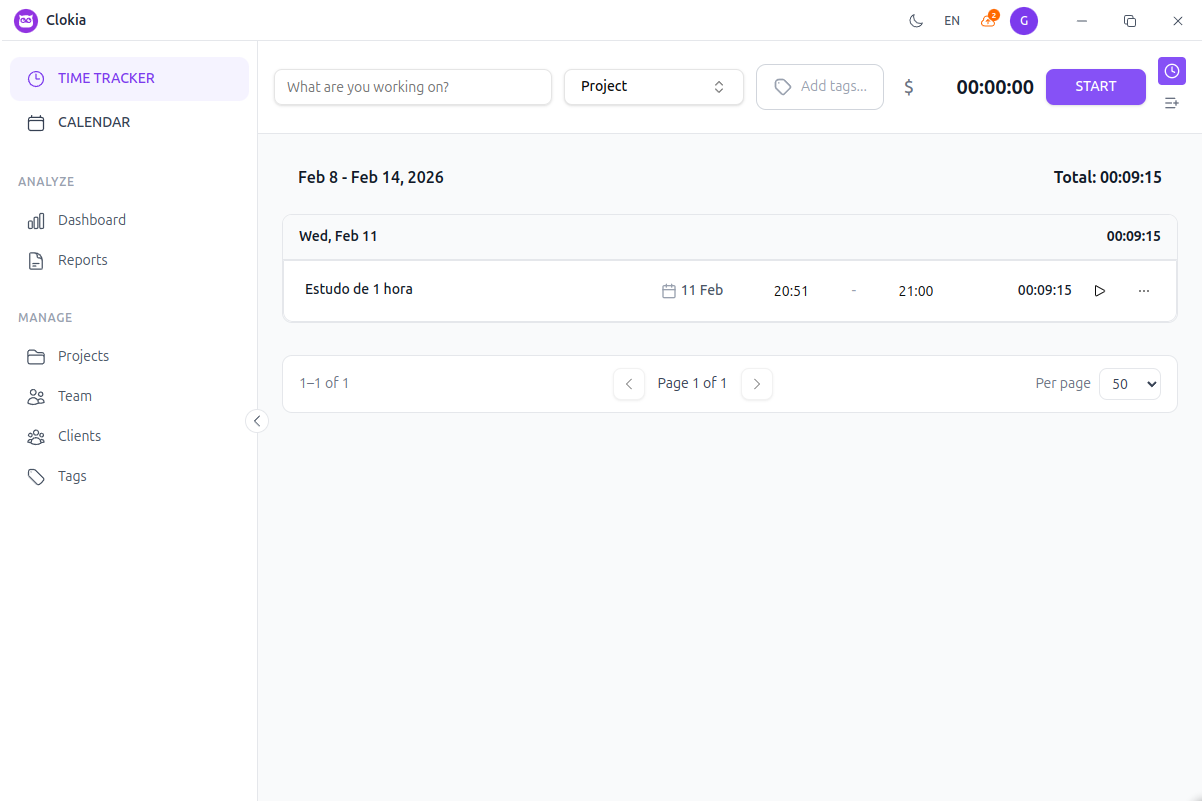Toggle billable with the dollar sign
This screenshot has height=801, width=1202.
point(909,87)
